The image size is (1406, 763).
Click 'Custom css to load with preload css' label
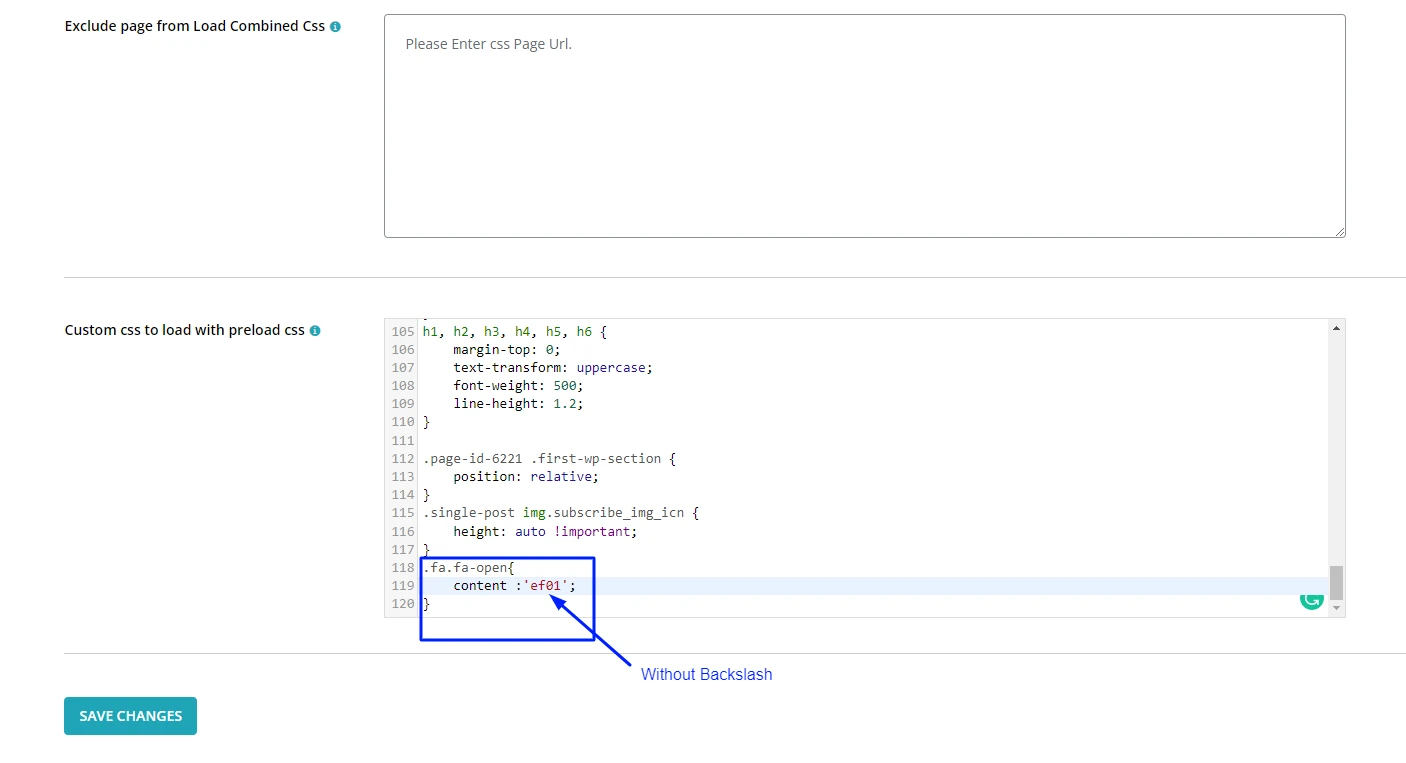pos(184,331)
